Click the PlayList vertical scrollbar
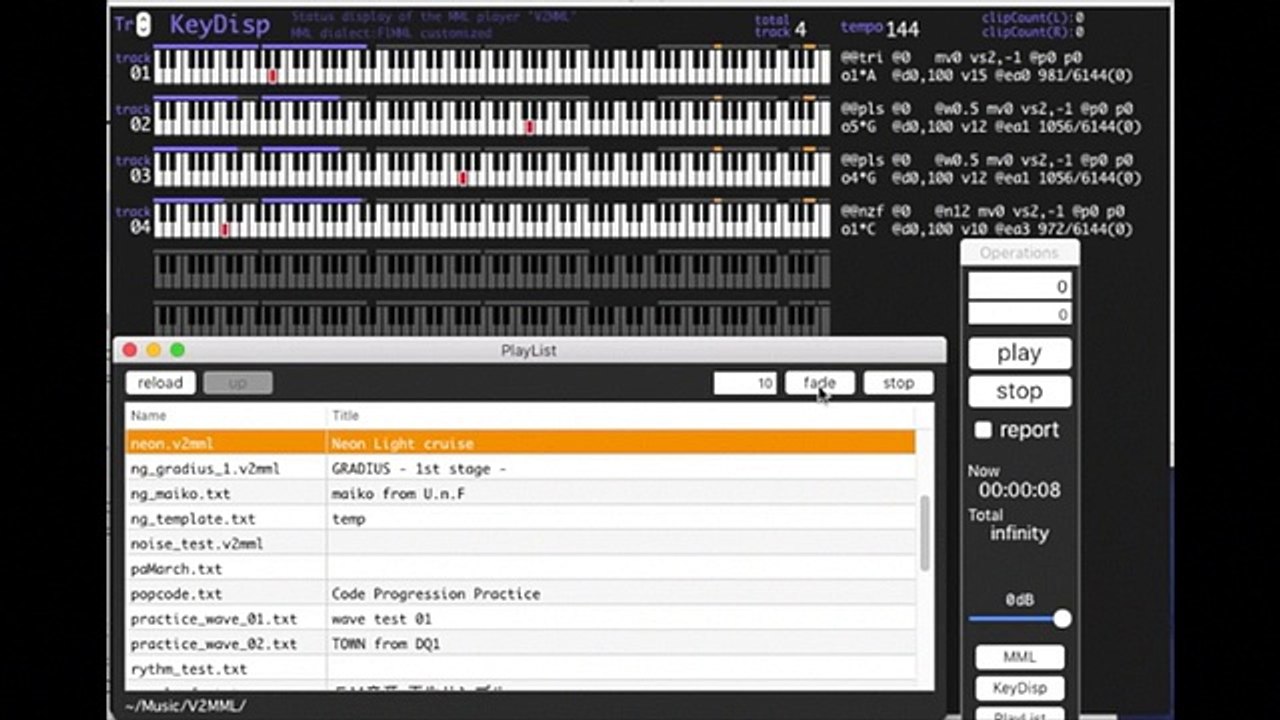The width and height of the screenshot is (1280, 720). click(x=924, y=534)
